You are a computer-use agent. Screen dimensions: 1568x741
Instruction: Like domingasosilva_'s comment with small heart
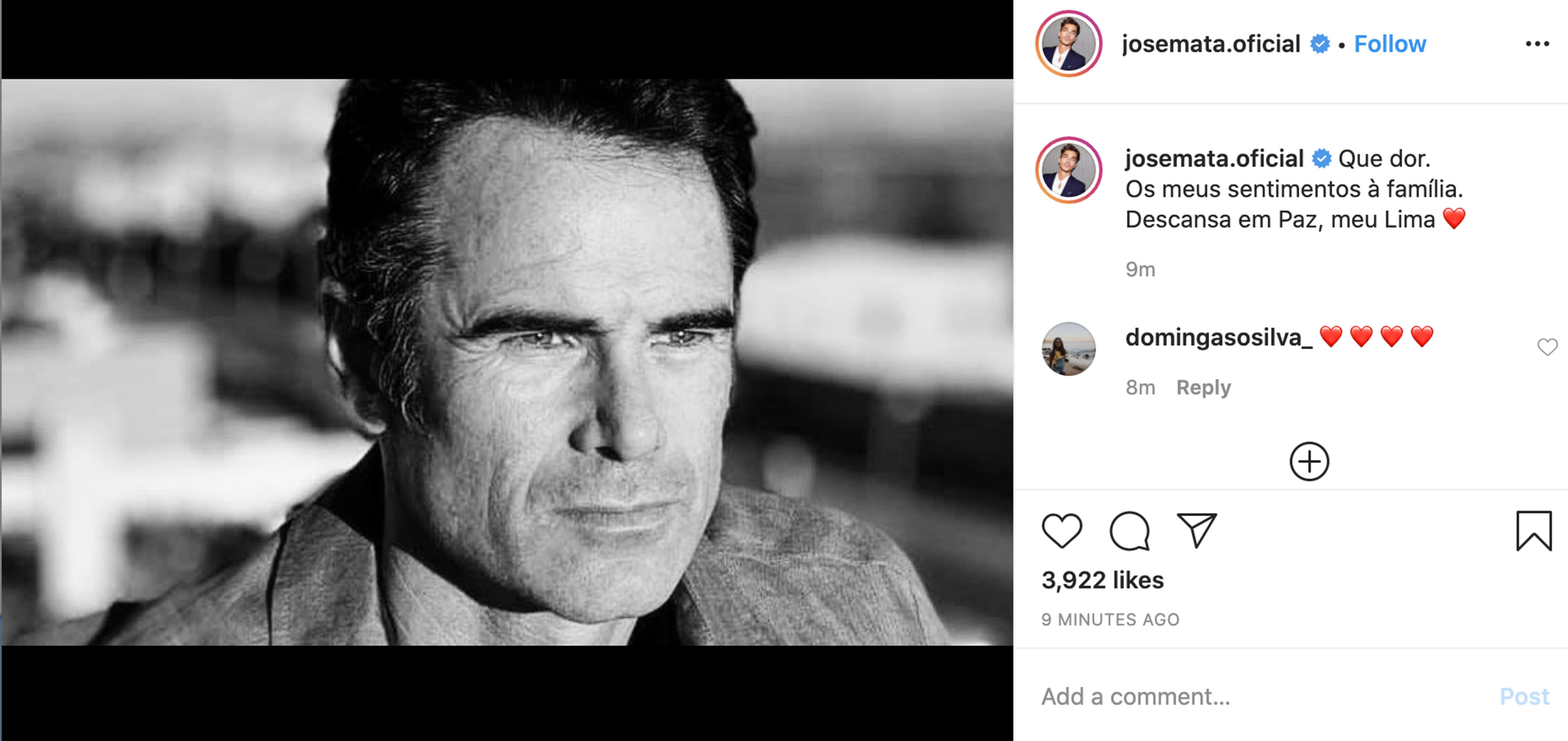coord(1547,347)
